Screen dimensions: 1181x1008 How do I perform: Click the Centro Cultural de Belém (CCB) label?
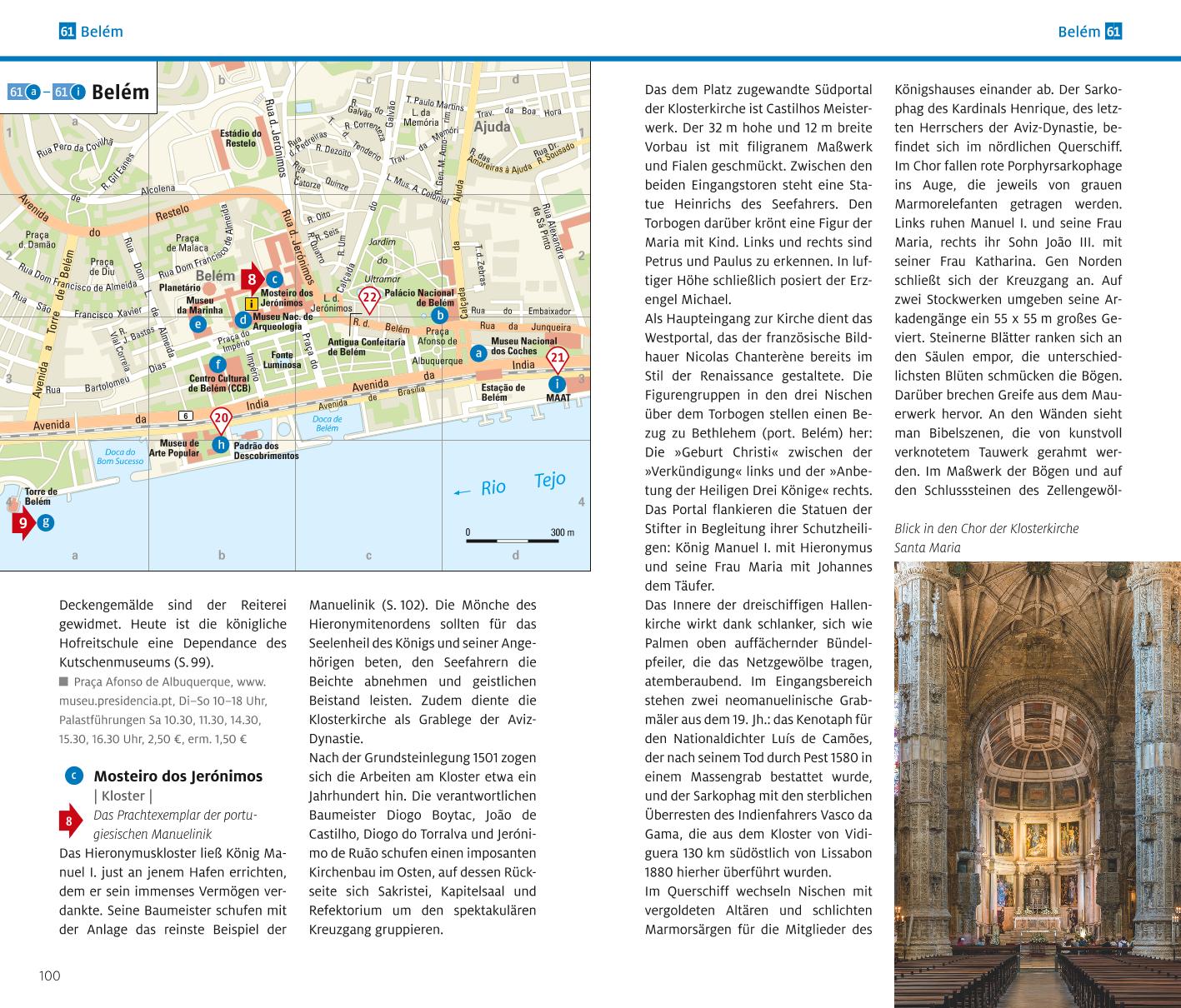click(x=219, y=383)
